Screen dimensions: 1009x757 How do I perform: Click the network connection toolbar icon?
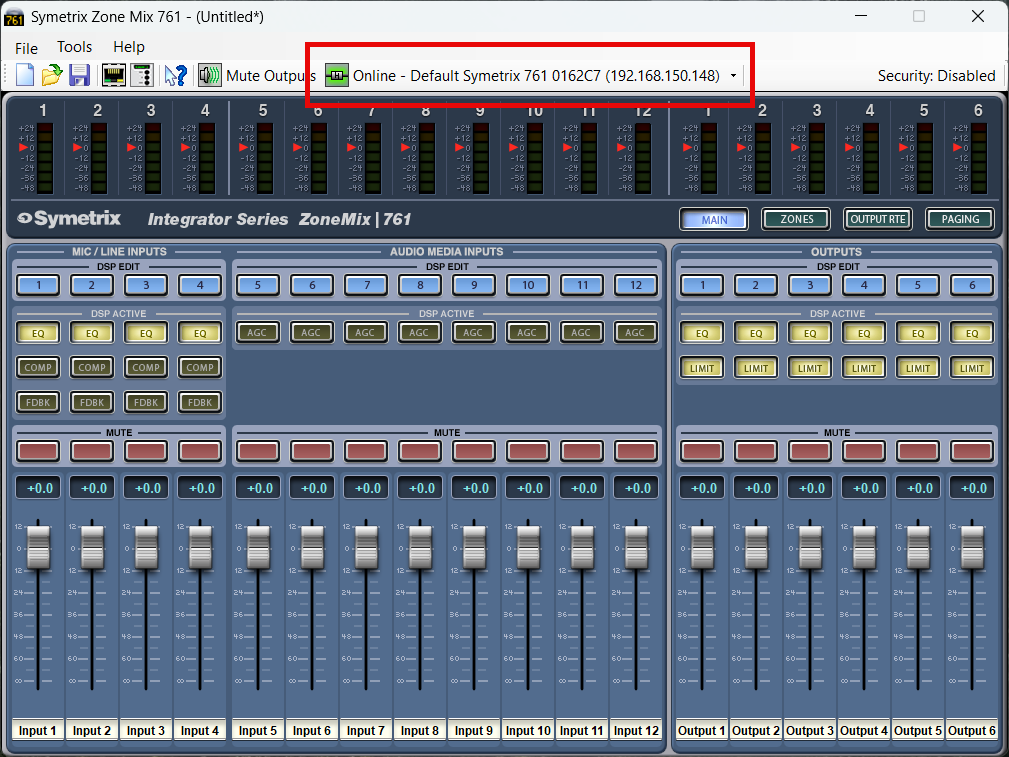coord(114,75)
